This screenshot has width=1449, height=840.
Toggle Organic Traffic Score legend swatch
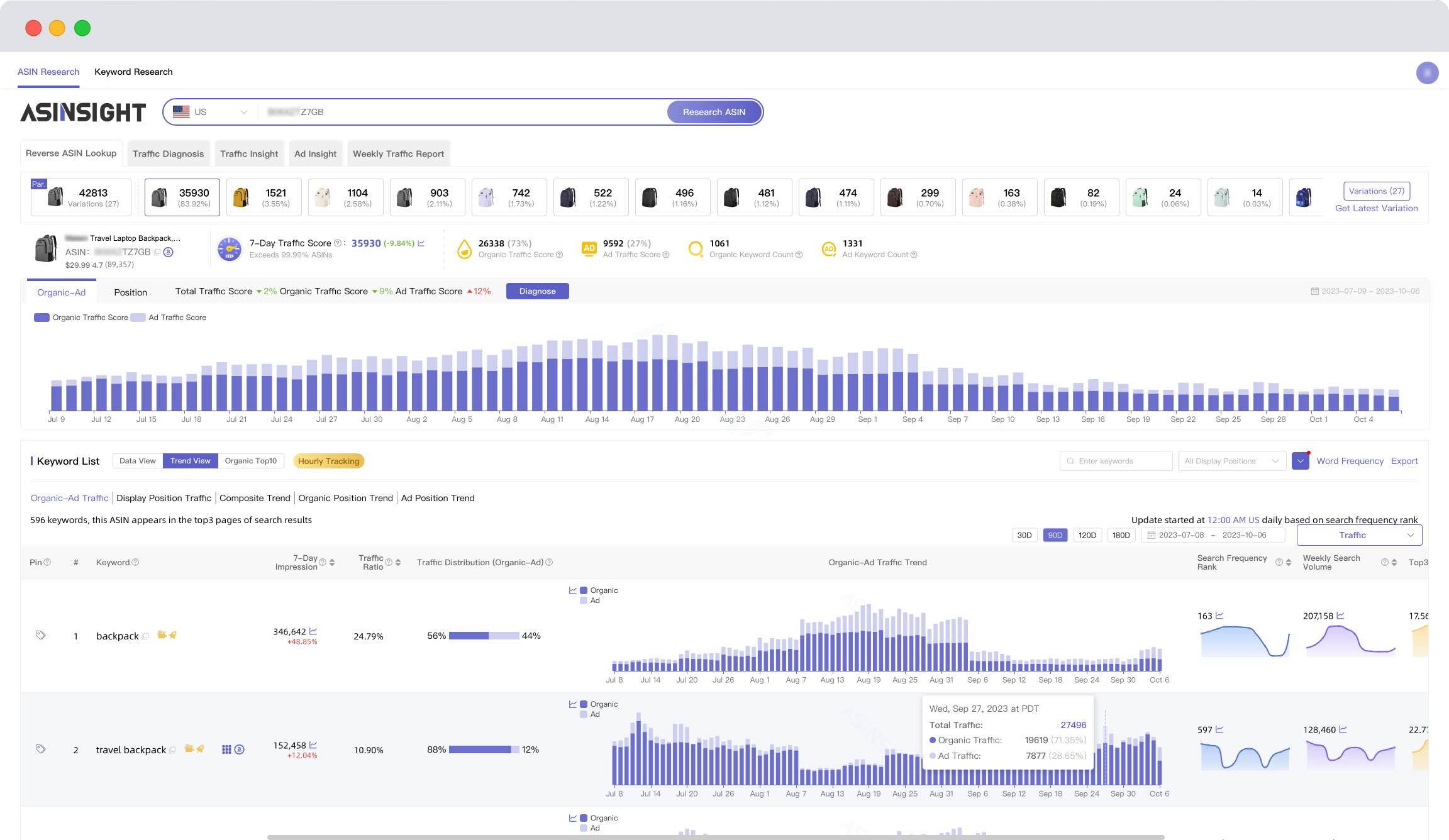point(42,318)
